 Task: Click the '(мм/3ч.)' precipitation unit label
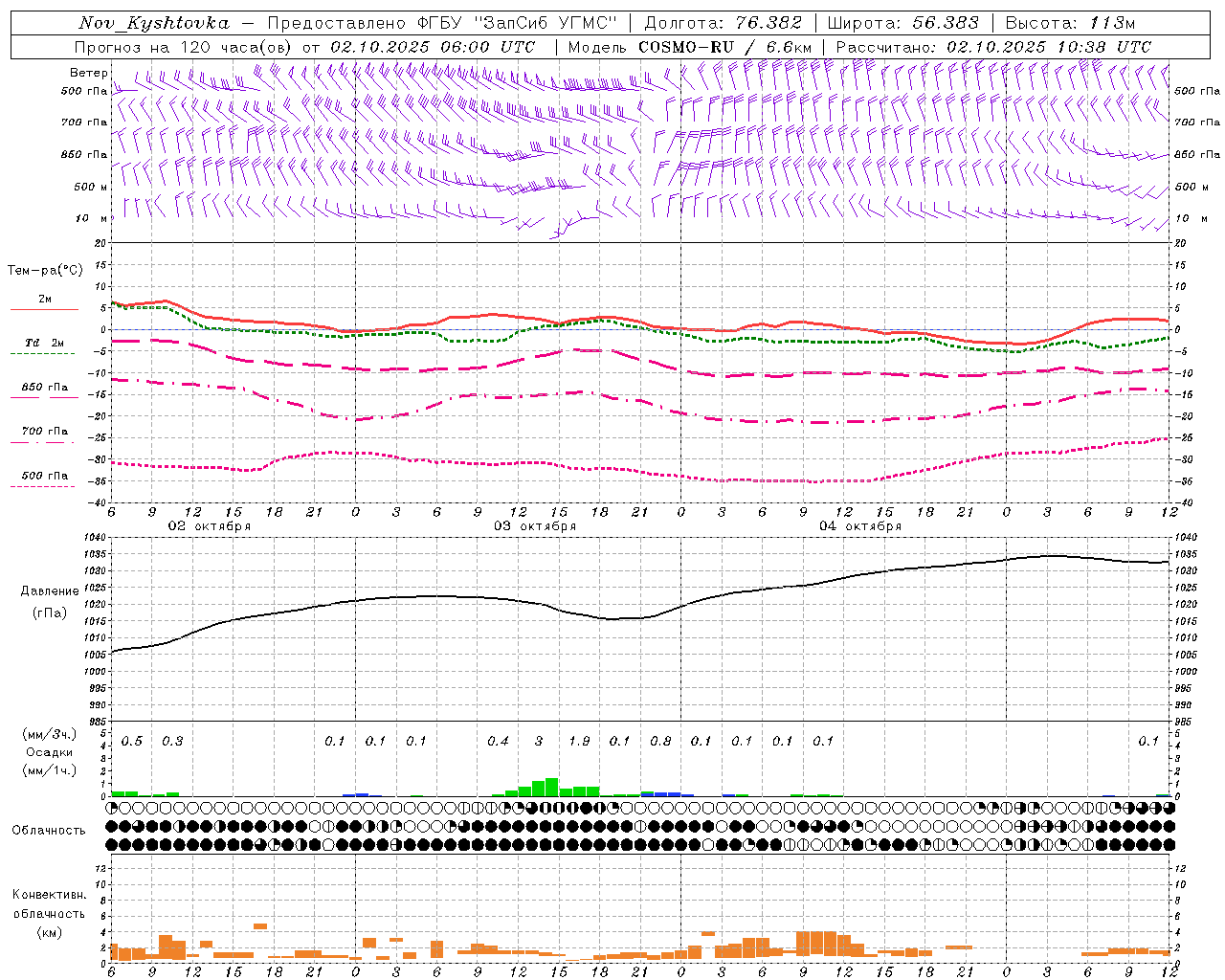click(x=50, y=734)
